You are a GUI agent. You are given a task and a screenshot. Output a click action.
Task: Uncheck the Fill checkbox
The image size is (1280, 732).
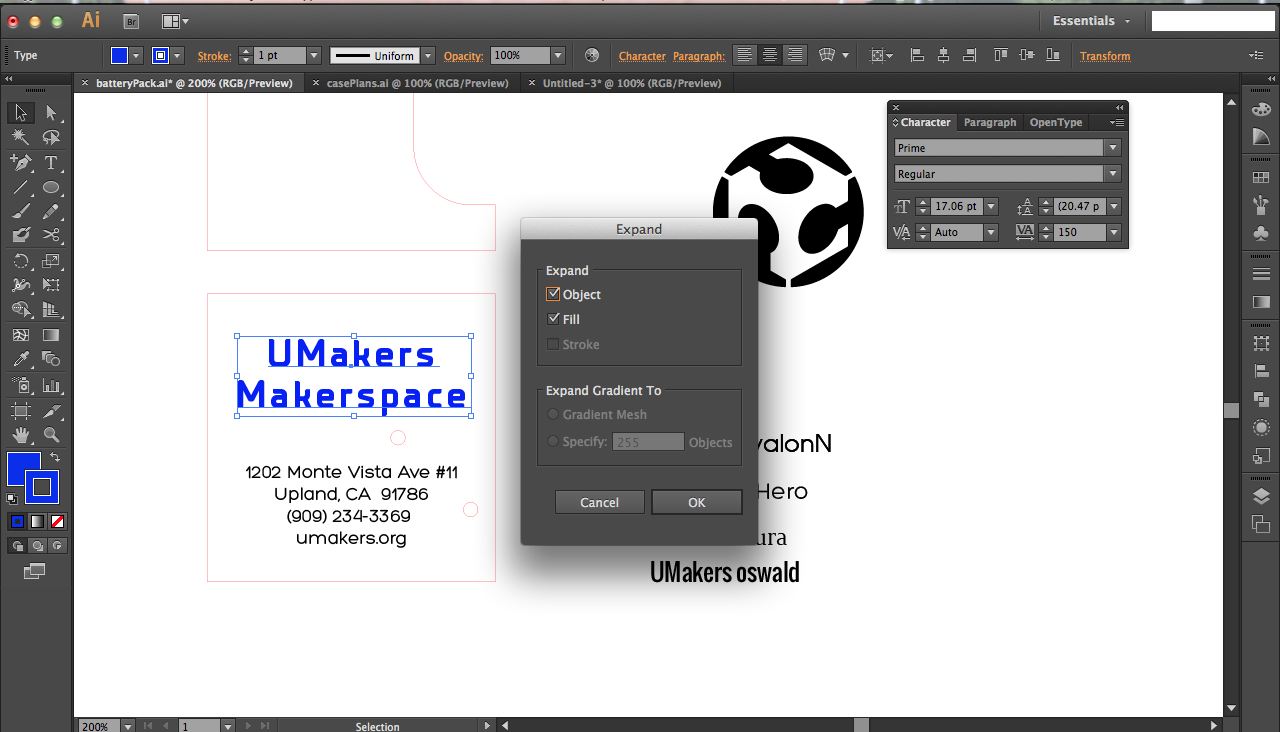point(553,319)
